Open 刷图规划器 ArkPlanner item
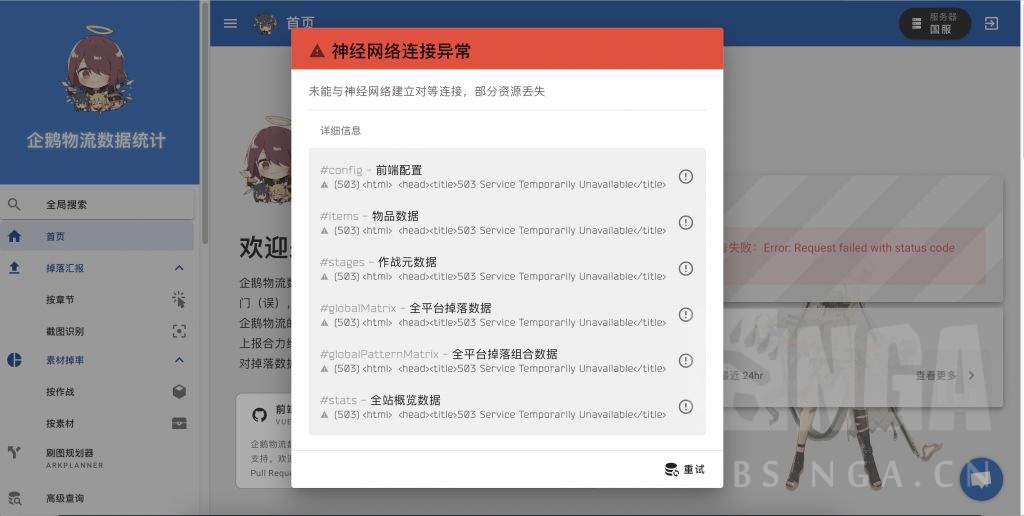This screenshot has height=516, width=1024. coord(97,457)
